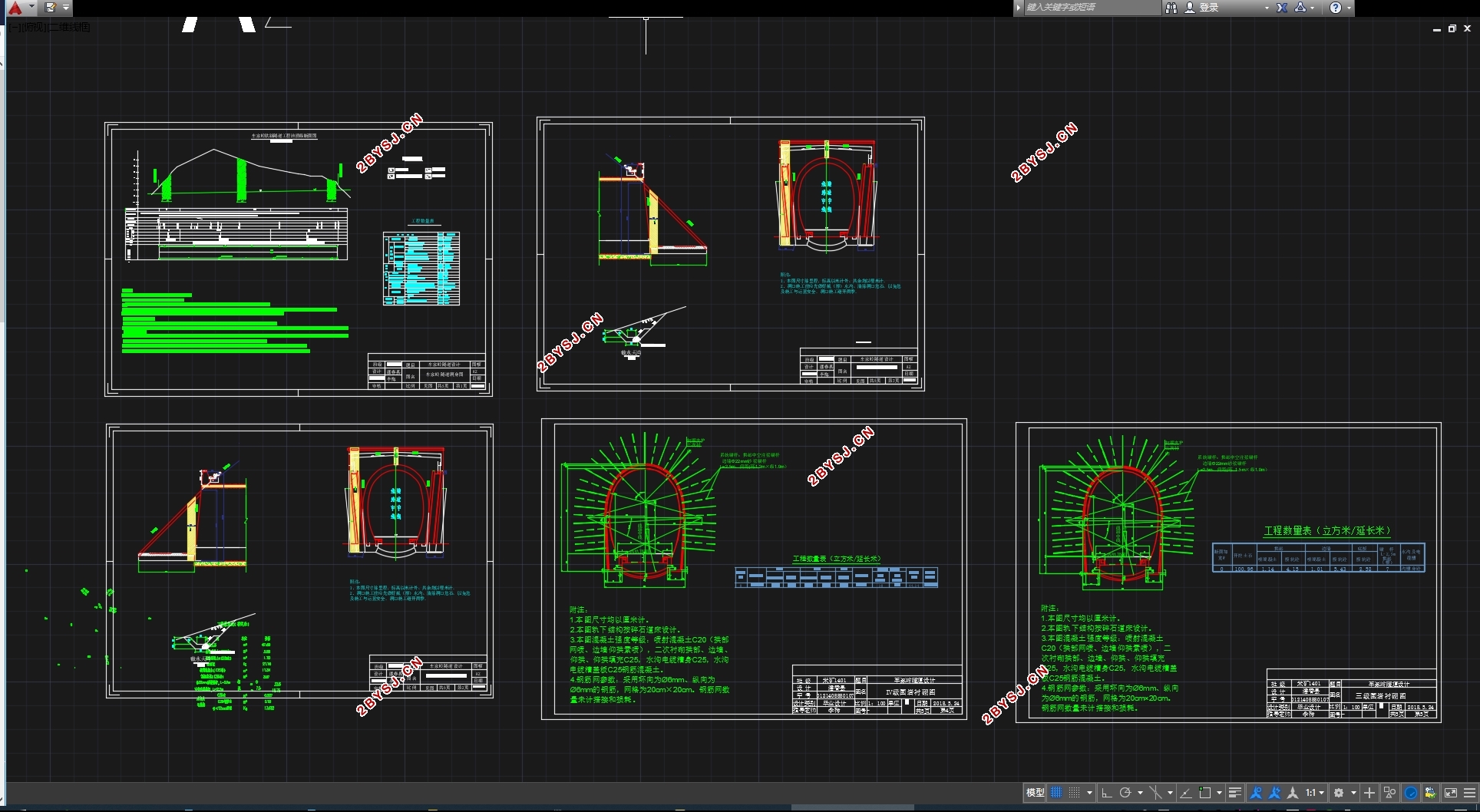
Task: Restore down the drawing window
Action: [1452, 28]
